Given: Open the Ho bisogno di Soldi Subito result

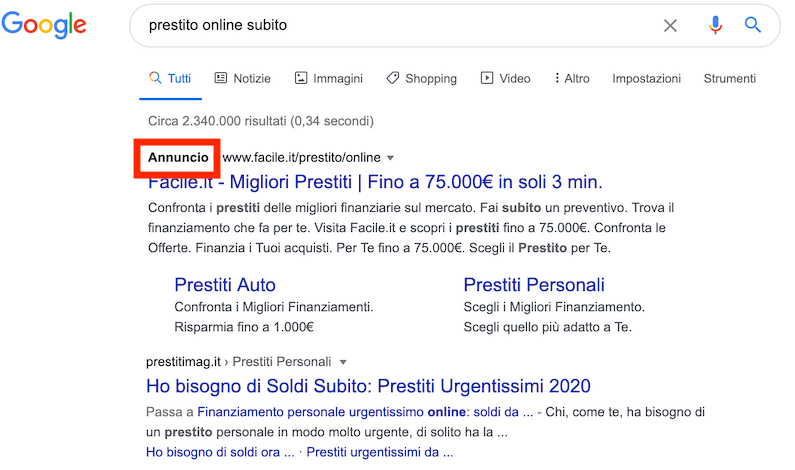Looking at the screenshot, I should coord(368,386).
